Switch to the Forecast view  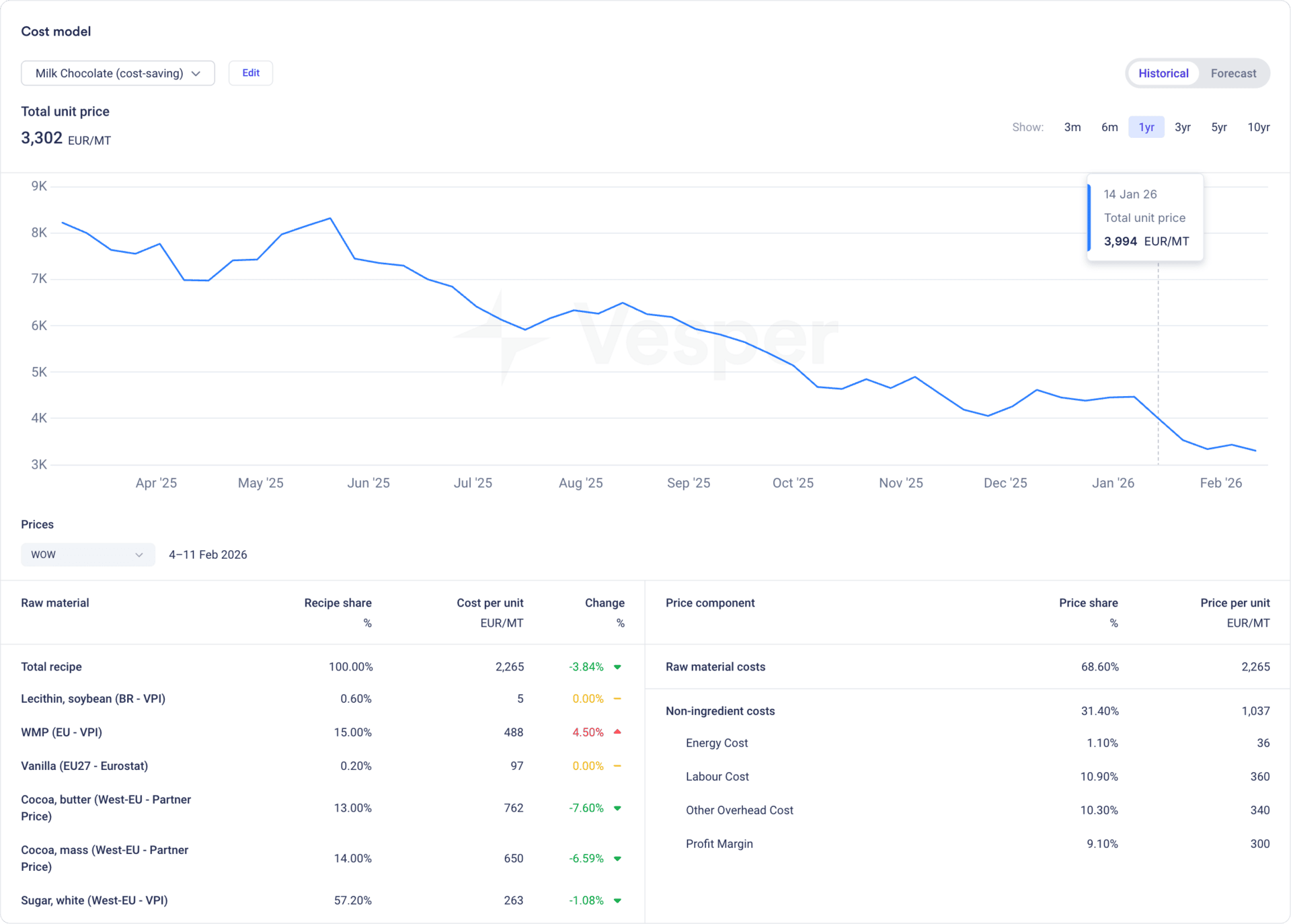(1233, 73)
